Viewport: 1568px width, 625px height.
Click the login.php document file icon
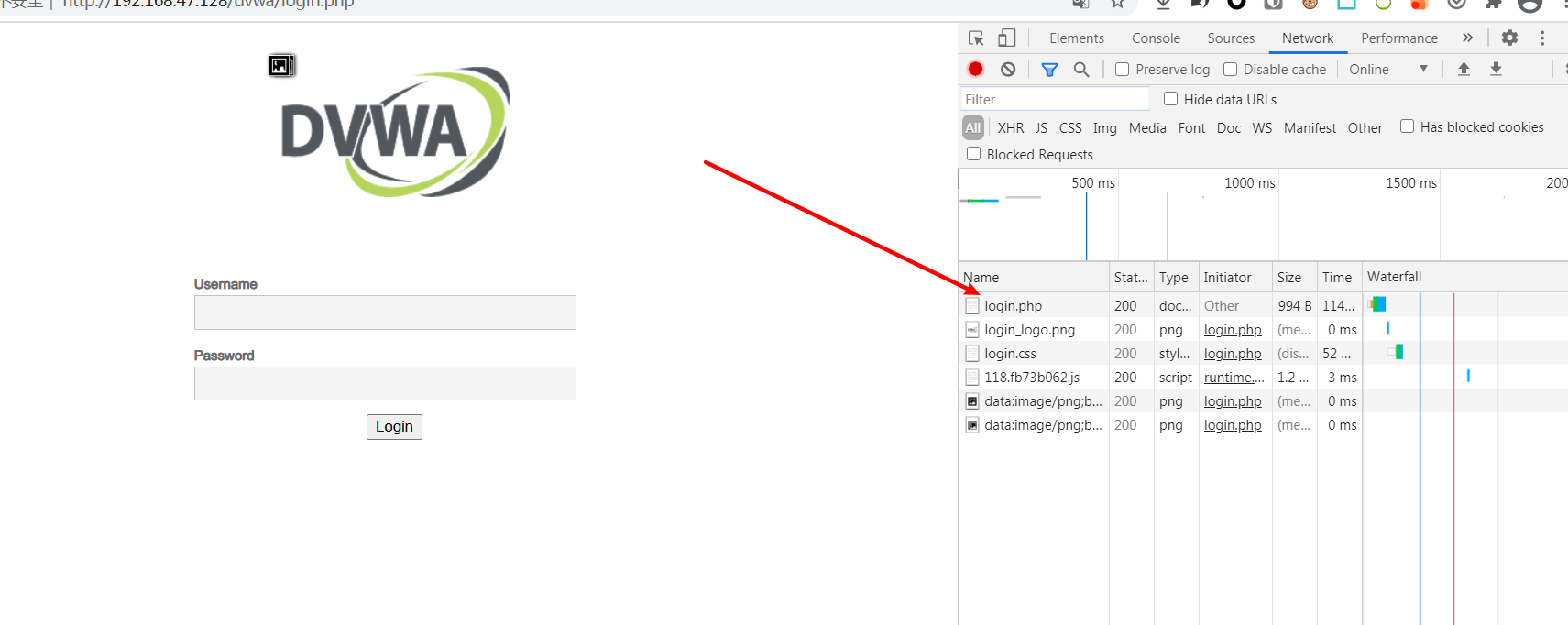(x=972, y=305)
